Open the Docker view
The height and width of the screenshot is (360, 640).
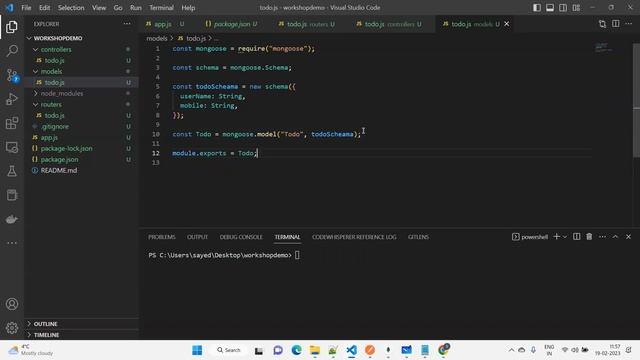click(x=12, y=219)
